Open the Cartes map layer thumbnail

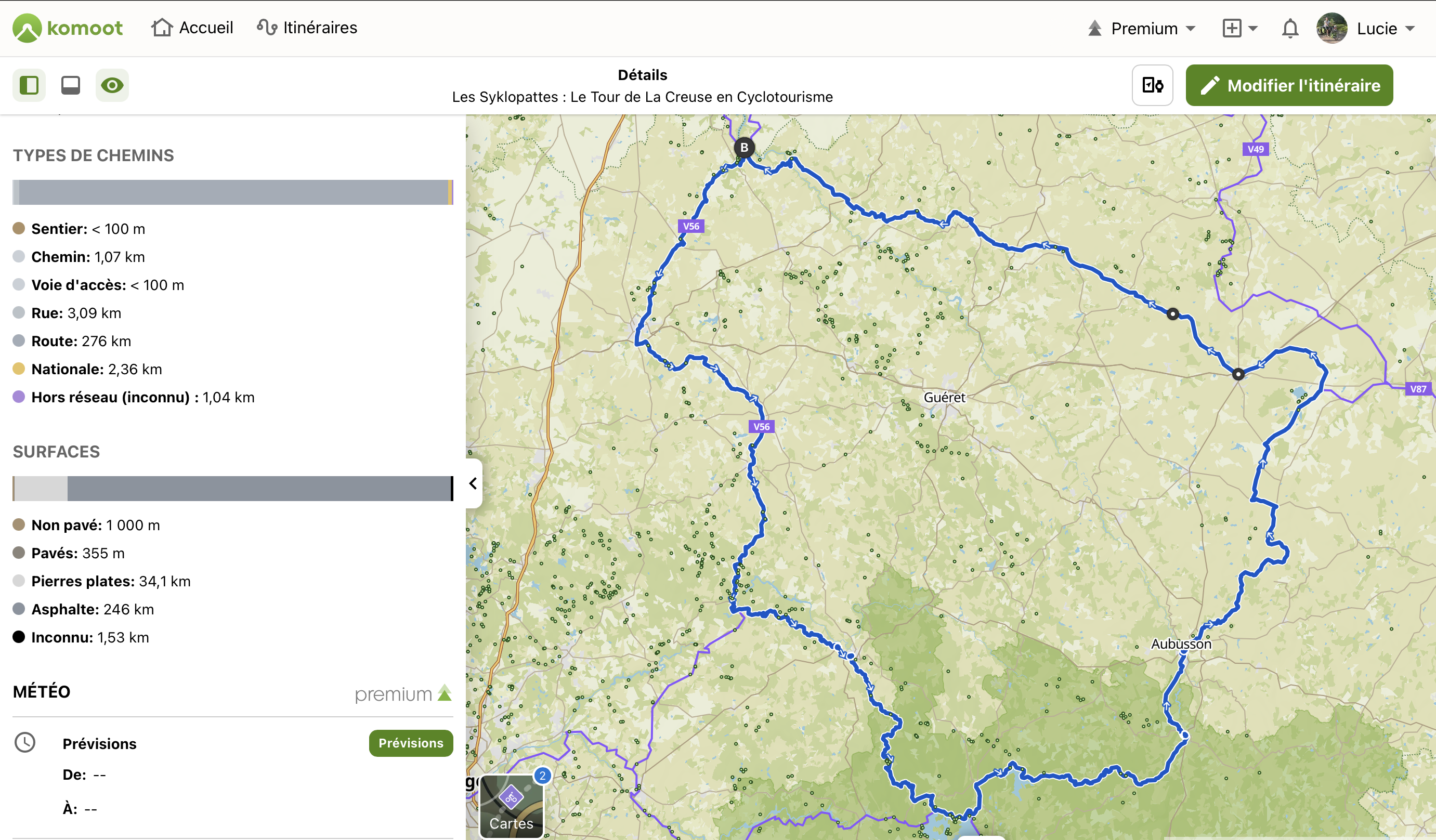pyautogui.click(x=511, y=806)
